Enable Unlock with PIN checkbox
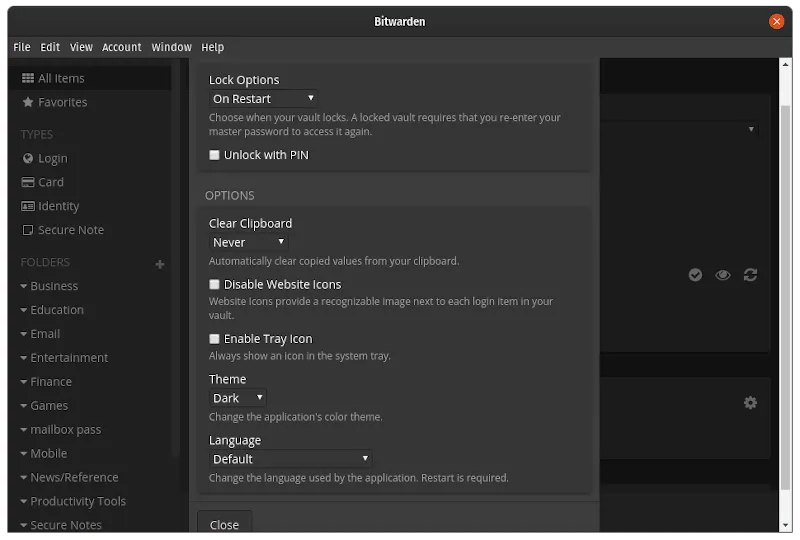 point(214,155)
